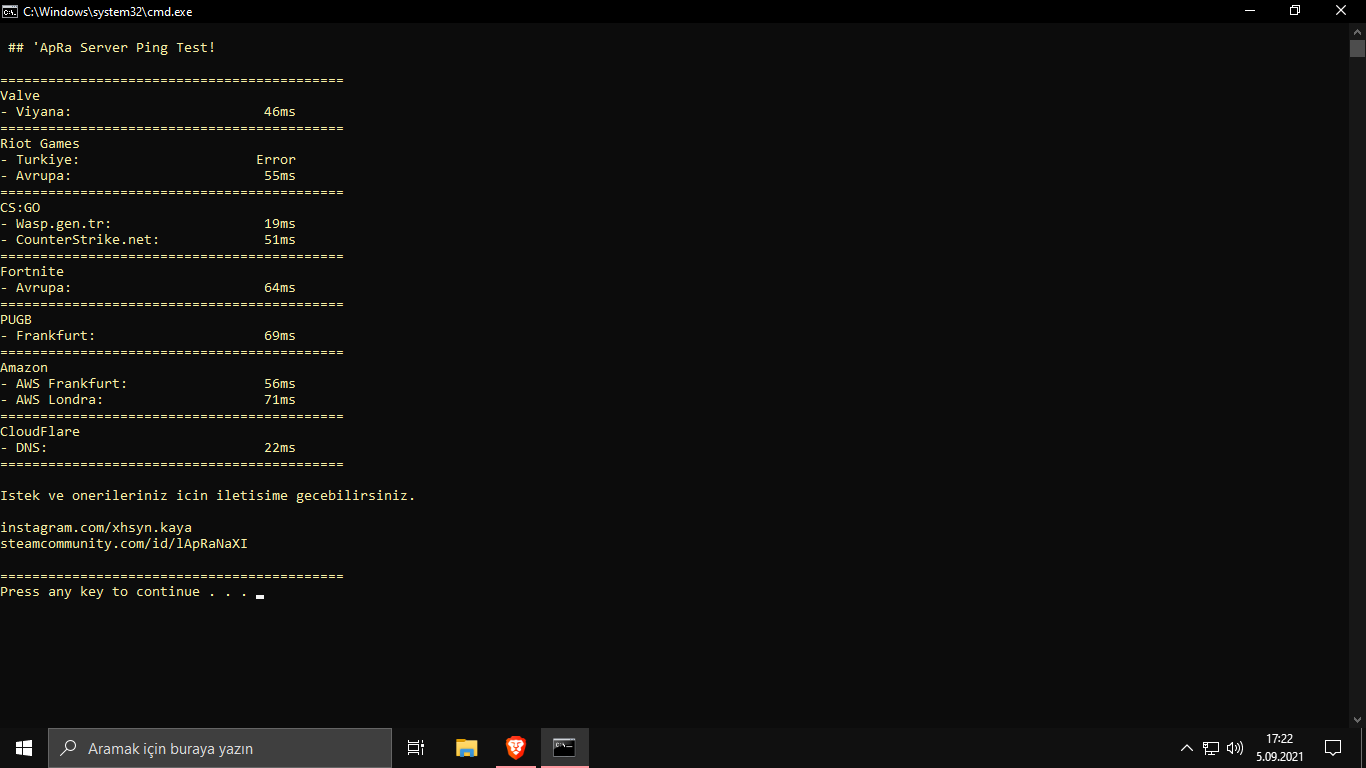This screenshot has height=768, width=1366.
Task: Launch File Explorer from the taskbar
Action: click(x=467, y=748)
